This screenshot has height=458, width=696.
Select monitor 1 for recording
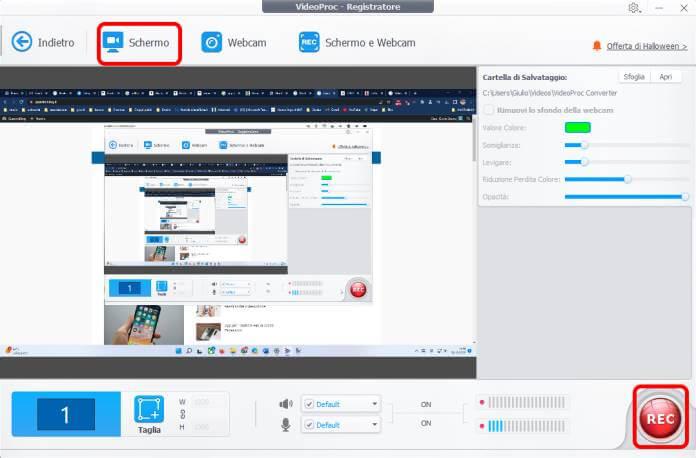point(66,414)
